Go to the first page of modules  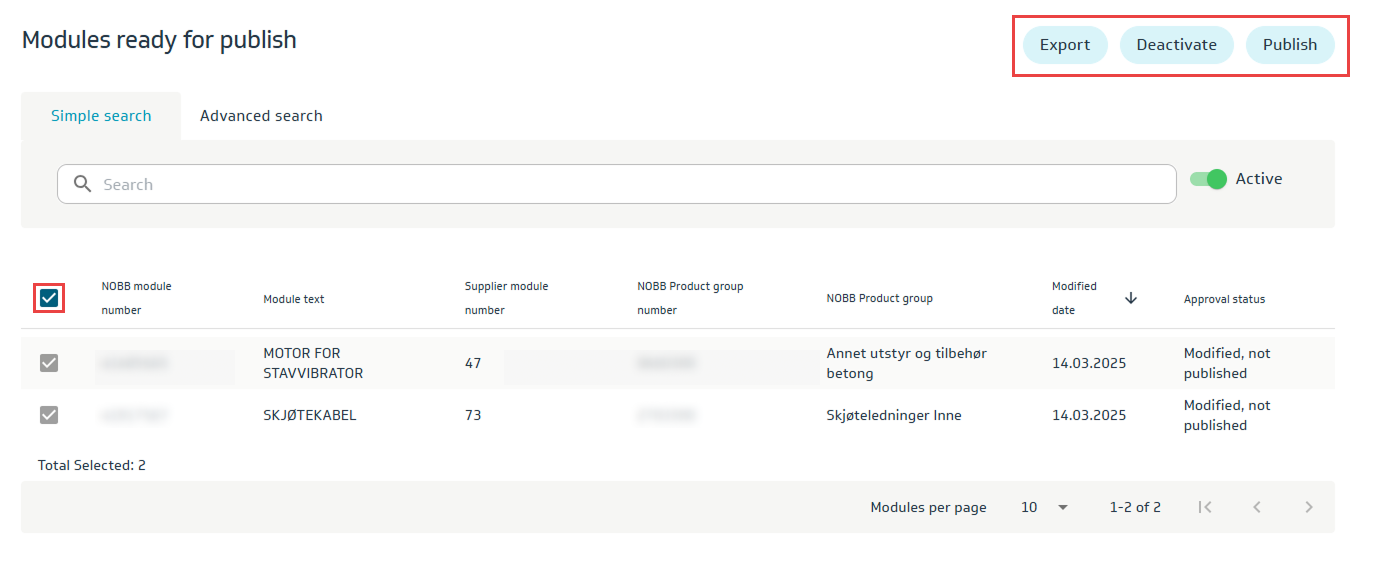pos(1205,507)
